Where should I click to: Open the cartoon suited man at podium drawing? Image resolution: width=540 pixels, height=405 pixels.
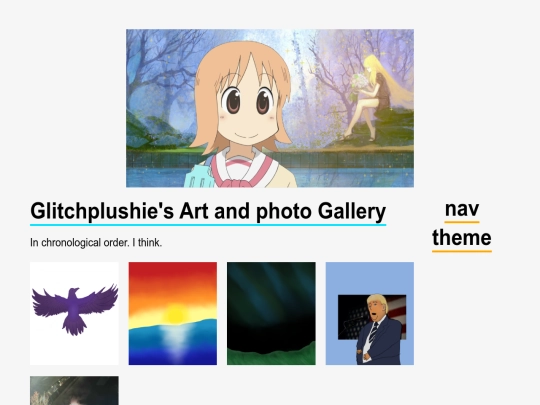pos(370,313)
